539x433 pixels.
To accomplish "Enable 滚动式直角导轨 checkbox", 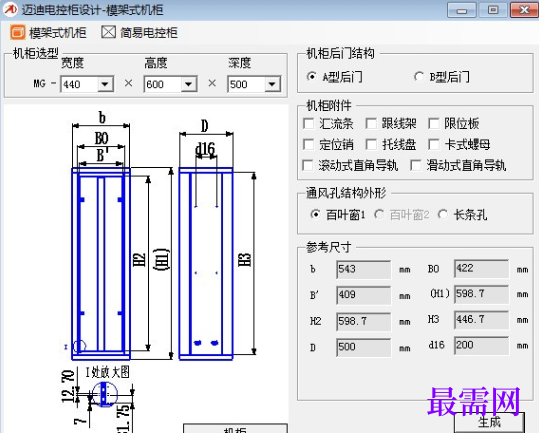I will click(x=308, y=165).
